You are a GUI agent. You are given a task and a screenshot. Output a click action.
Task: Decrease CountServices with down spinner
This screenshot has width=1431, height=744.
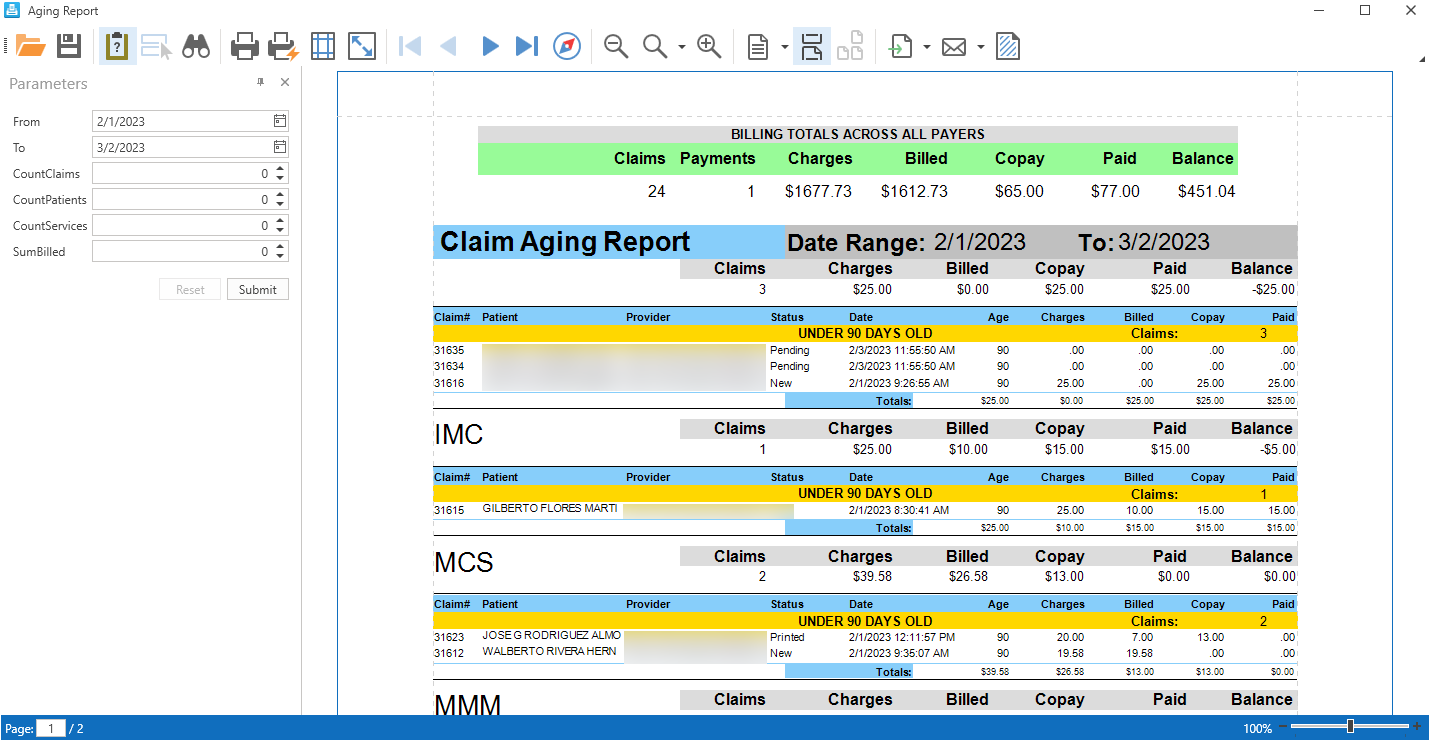tap(280, 230)
